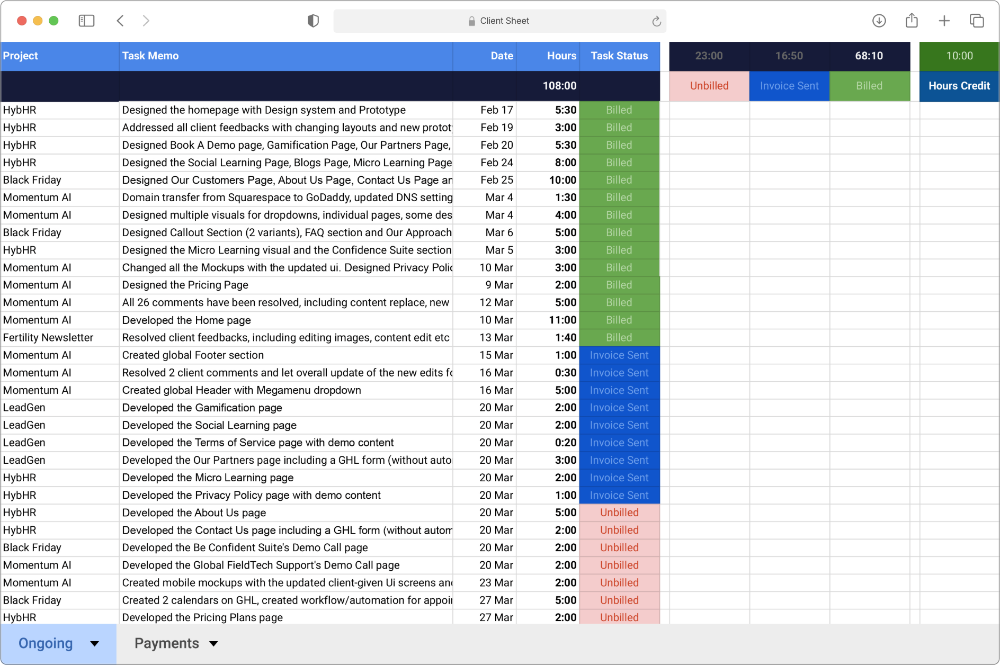This screenshot has width=1000, height=665.
Task: Open the Payments sheet dropdown arrow
Action: pyautogui.click(x=212, y=643)
